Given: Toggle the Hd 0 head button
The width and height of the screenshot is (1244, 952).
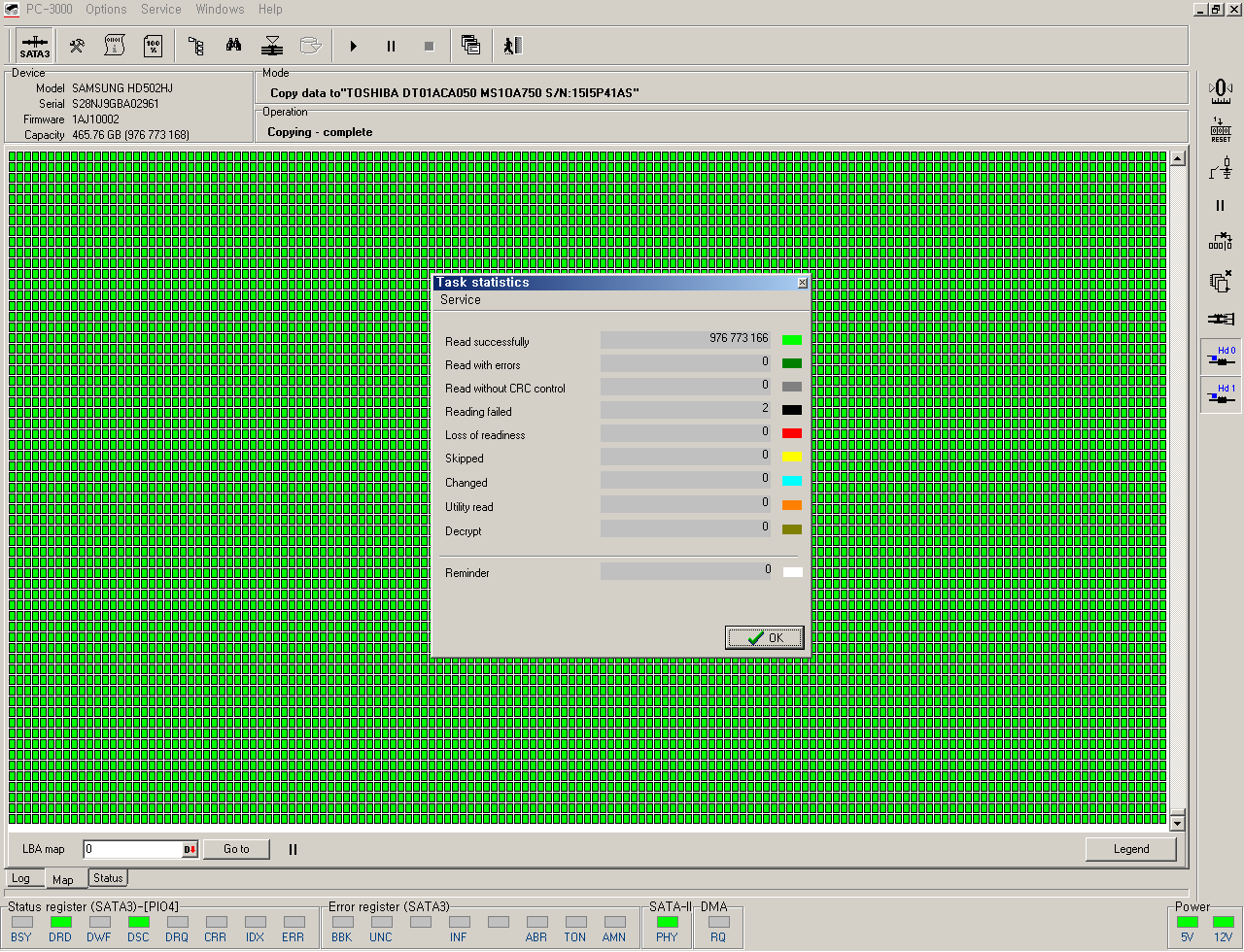Looking at the screenshot, I should (x=1221, y=356).
